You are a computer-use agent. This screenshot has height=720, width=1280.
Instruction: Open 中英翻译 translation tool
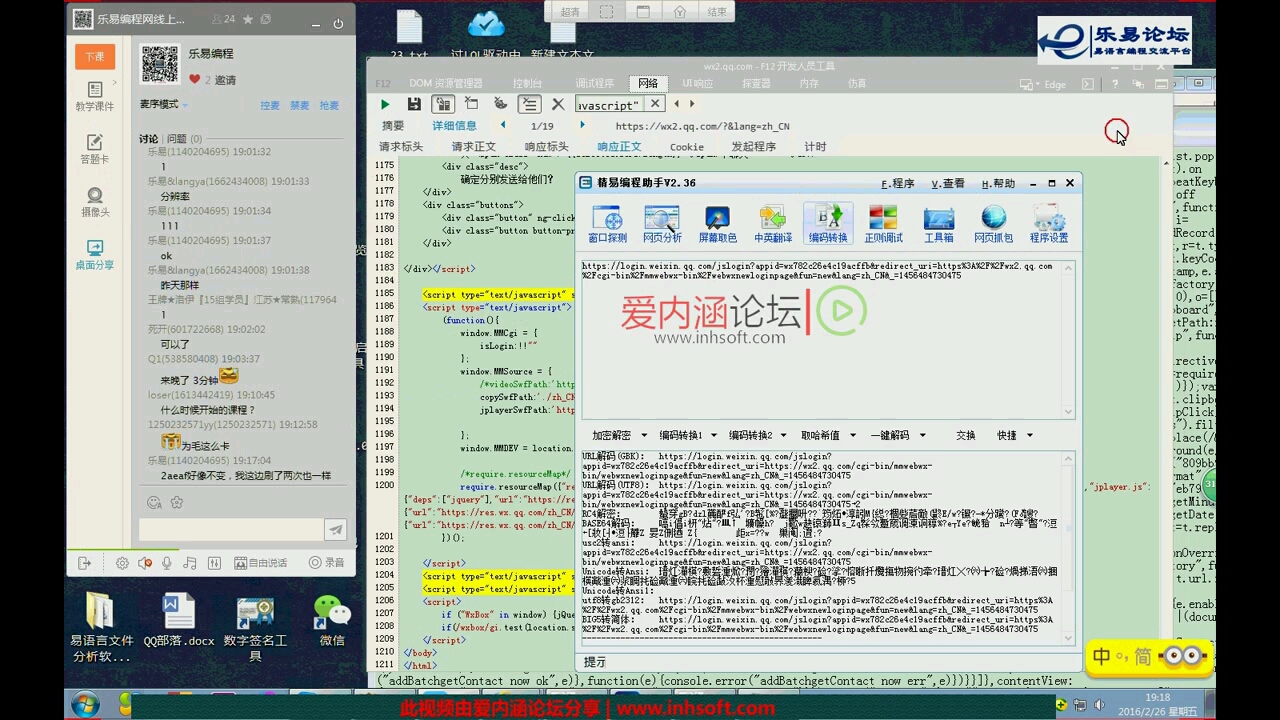click(772, 224)
